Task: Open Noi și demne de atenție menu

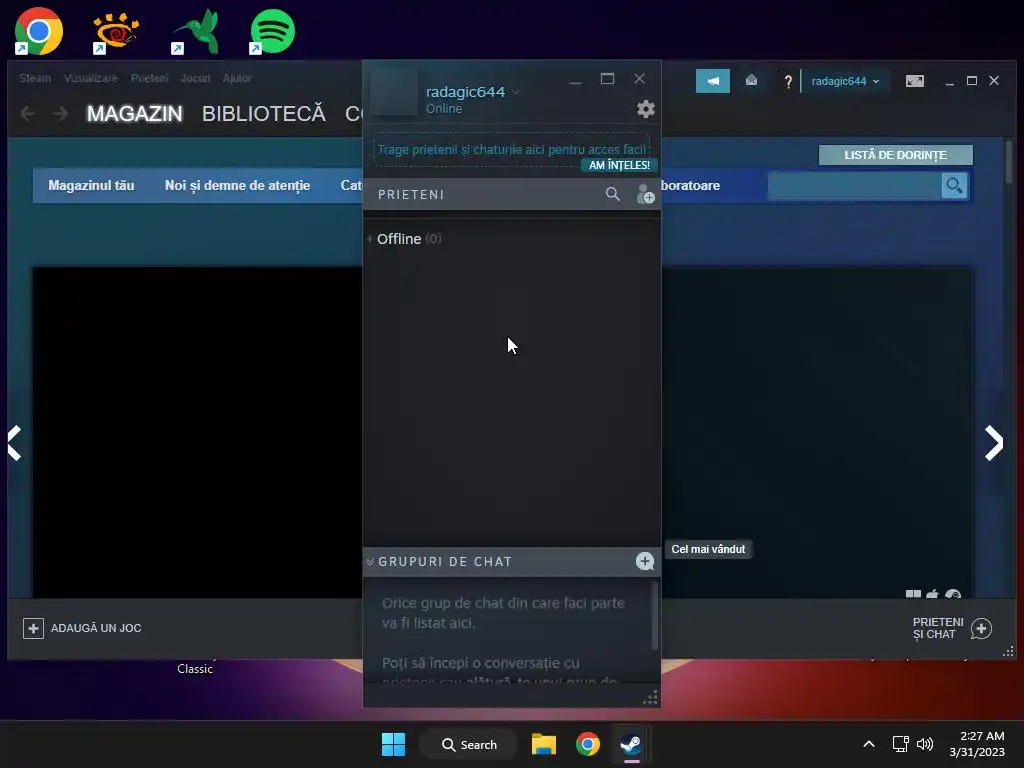Action: click(237, 185)
